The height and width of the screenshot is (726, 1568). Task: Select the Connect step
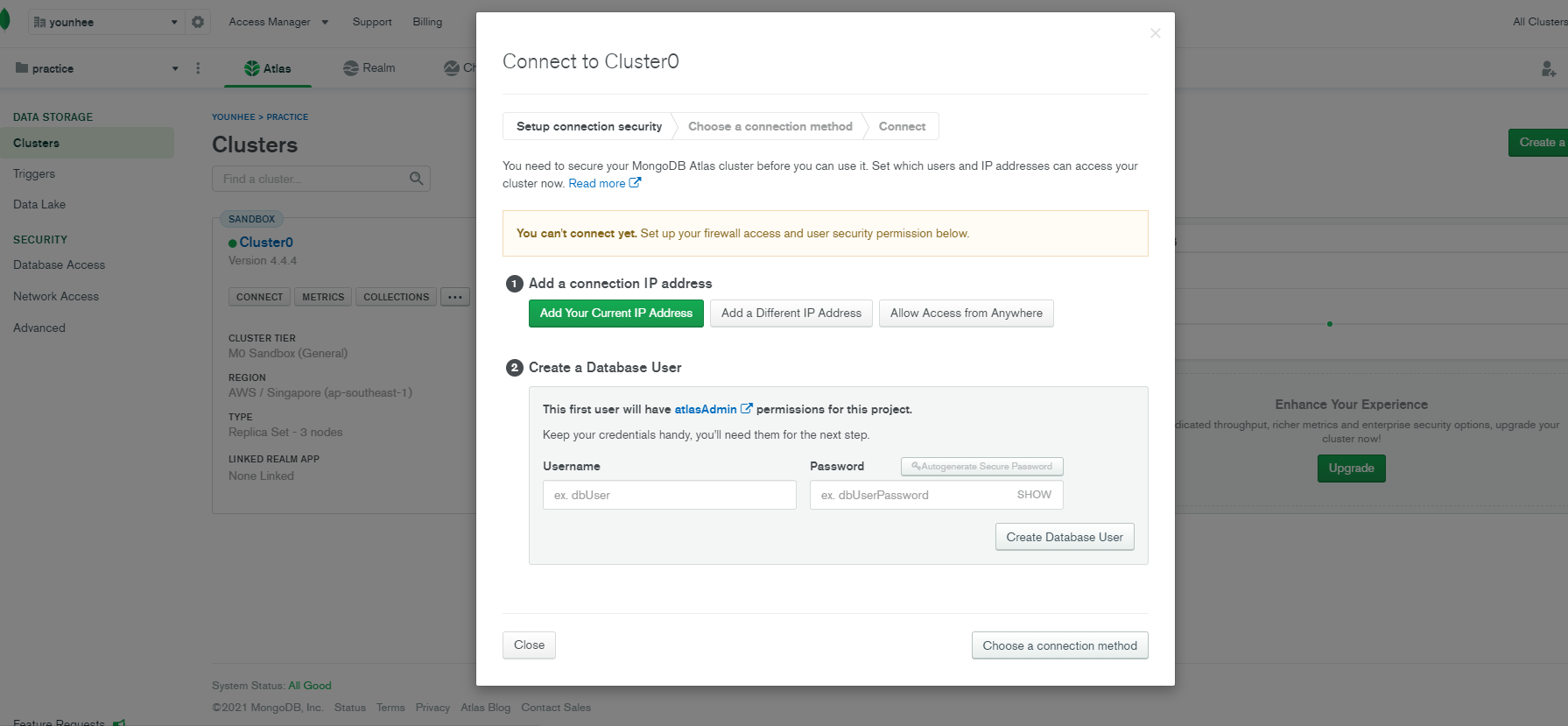coord(902,126)
